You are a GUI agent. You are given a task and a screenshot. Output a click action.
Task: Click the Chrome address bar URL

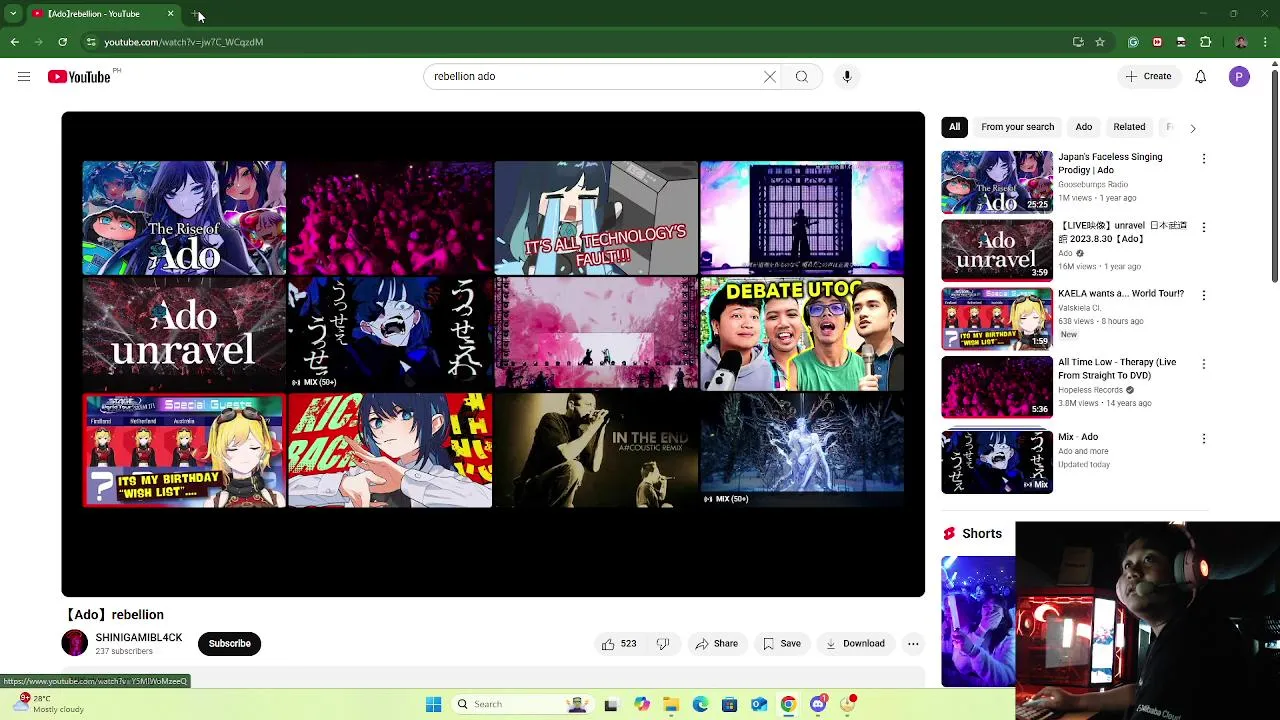184,42
